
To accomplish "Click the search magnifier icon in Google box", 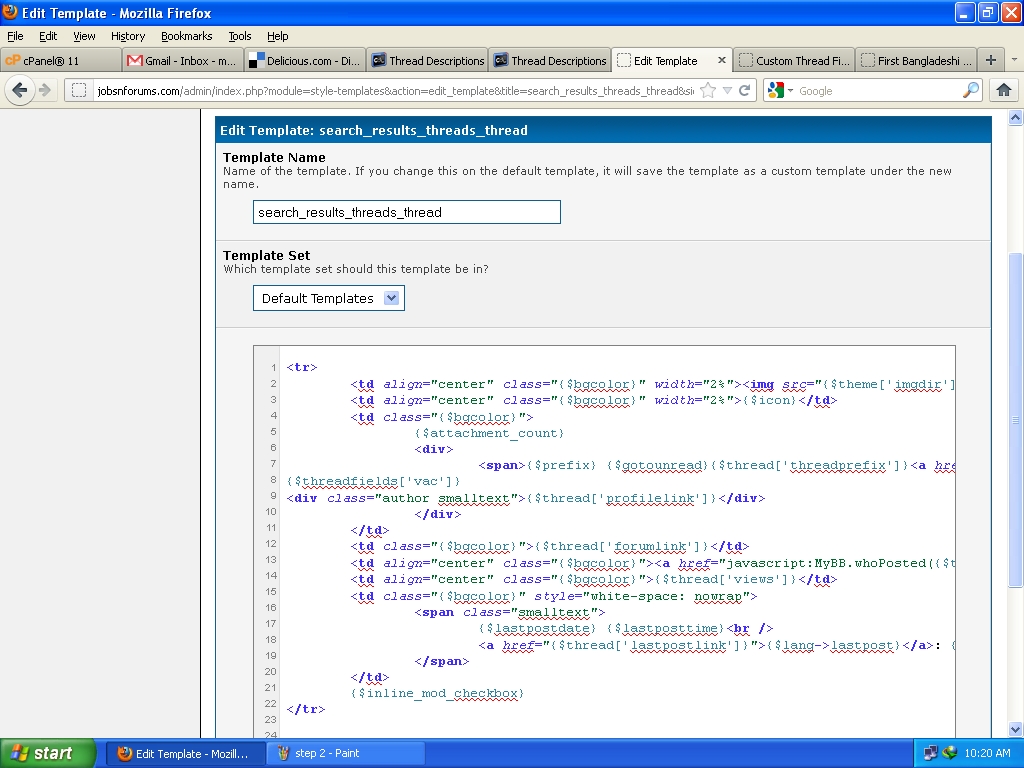I will tap(971, 91).
